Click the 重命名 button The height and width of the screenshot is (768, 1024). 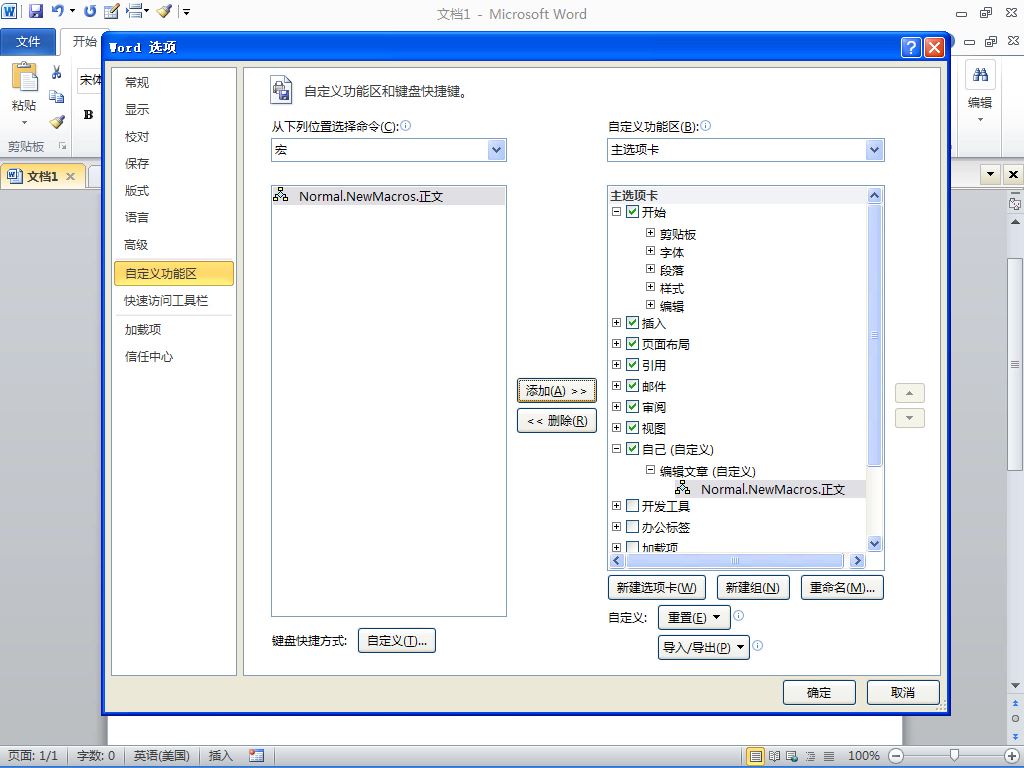(x=842, y=588)
